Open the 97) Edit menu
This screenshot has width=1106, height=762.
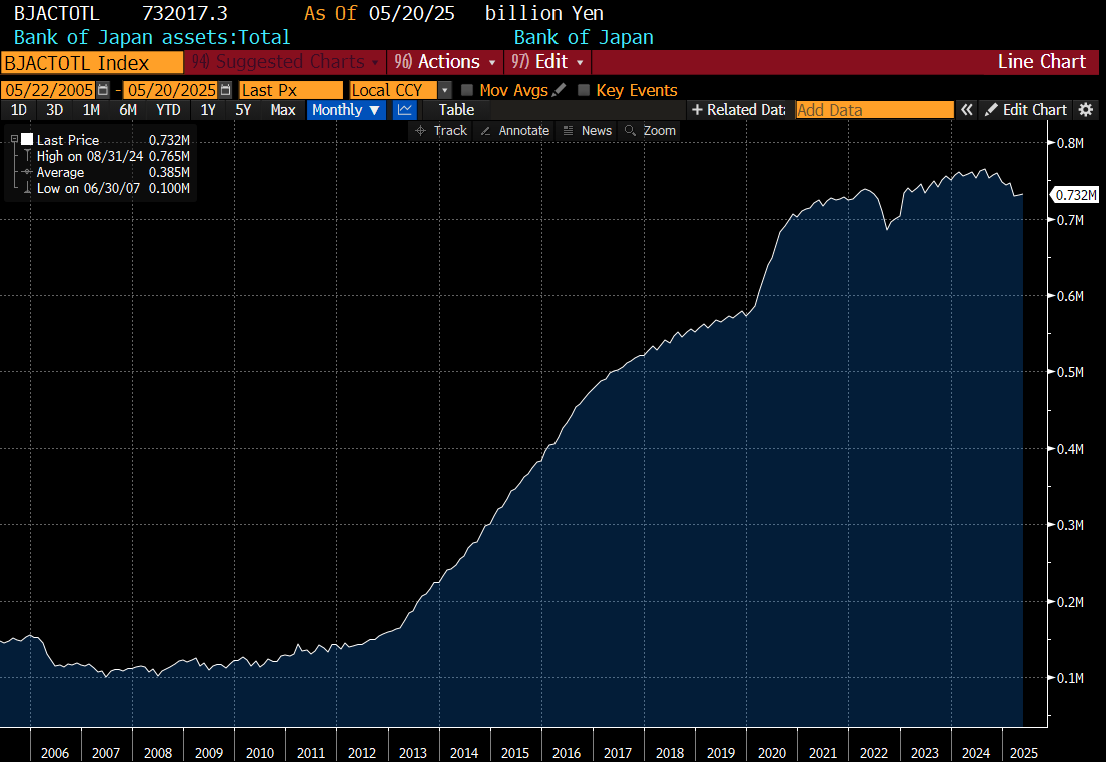point(547,62)
